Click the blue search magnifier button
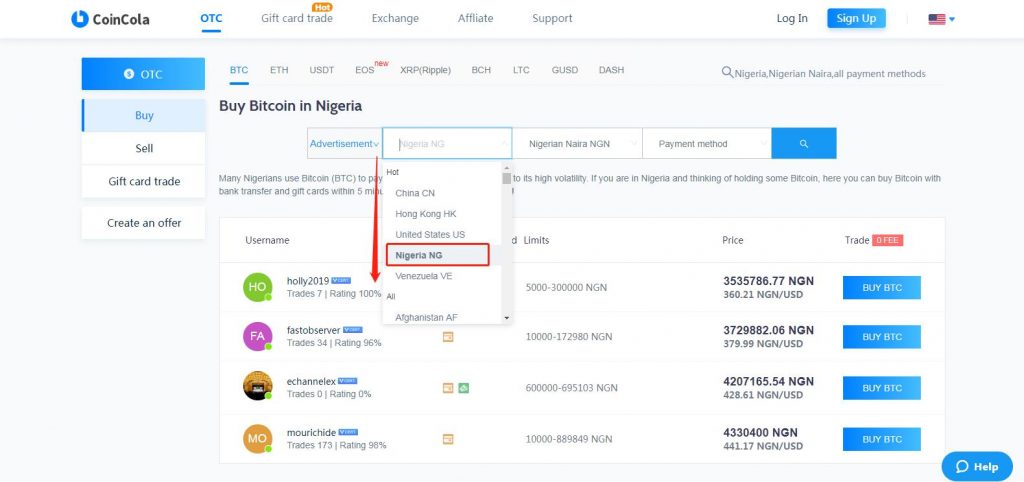 pos(804,144)
